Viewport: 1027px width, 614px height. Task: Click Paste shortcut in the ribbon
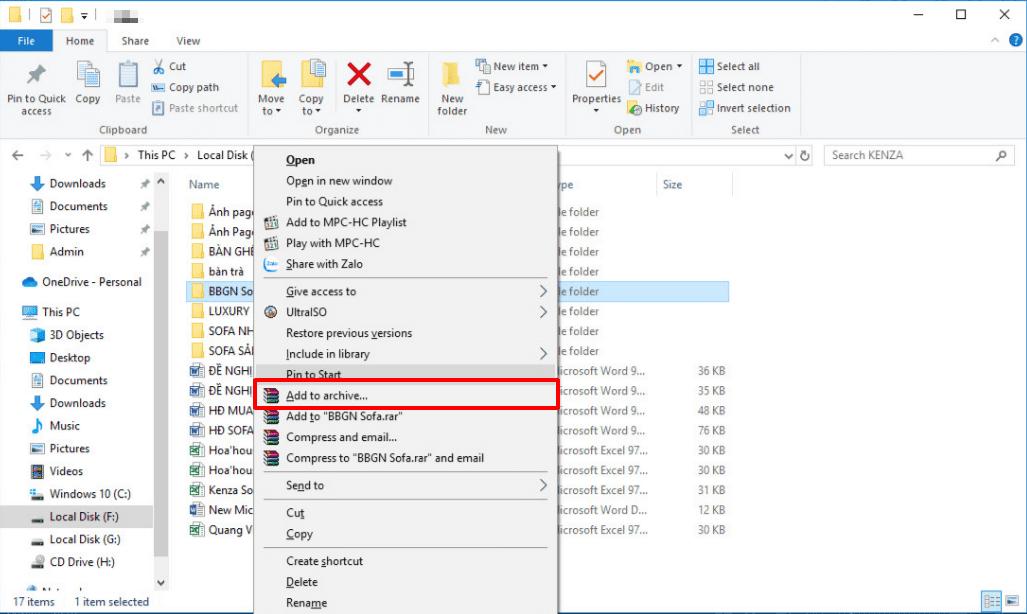[x=195, y=108]
